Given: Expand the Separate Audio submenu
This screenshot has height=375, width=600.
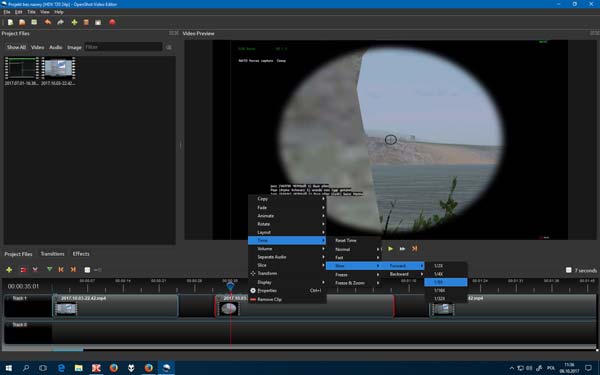Looking at the screenshot, I should pos(287,257).
